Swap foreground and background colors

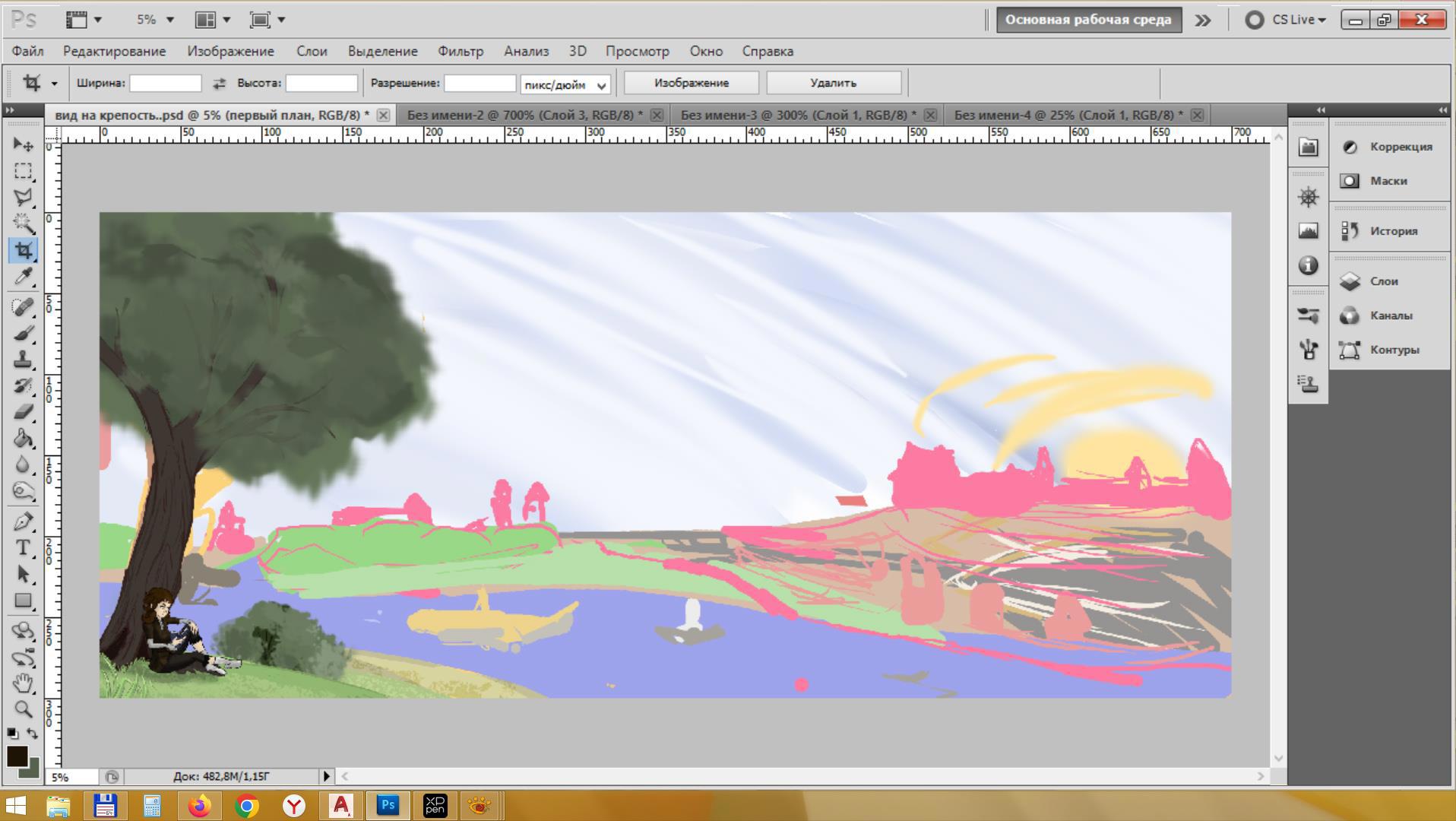[32, 734]
